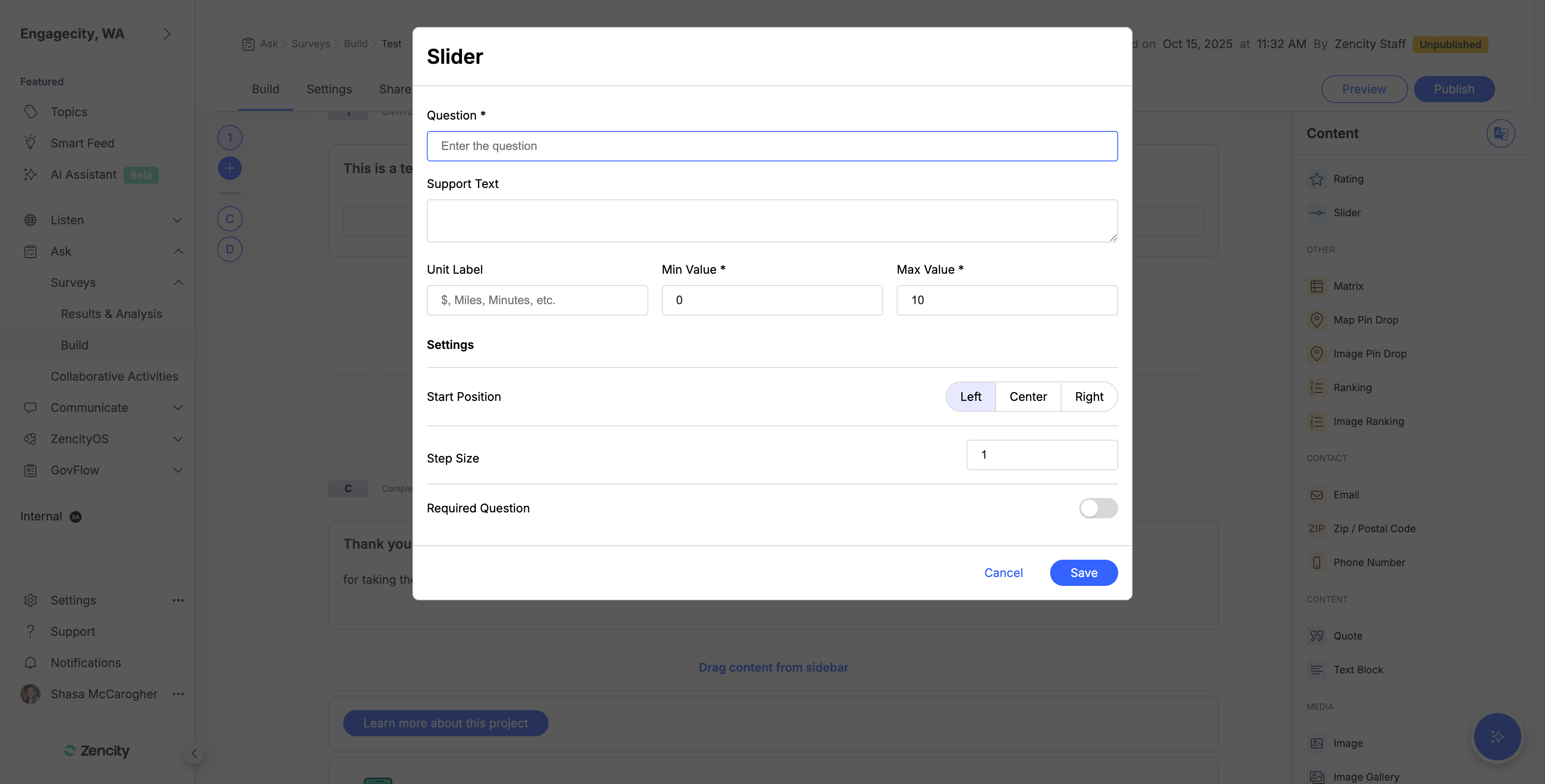Viewport: 1545px width, 784px height.
Task: Set Start Position to Center
Action: 1028,397
